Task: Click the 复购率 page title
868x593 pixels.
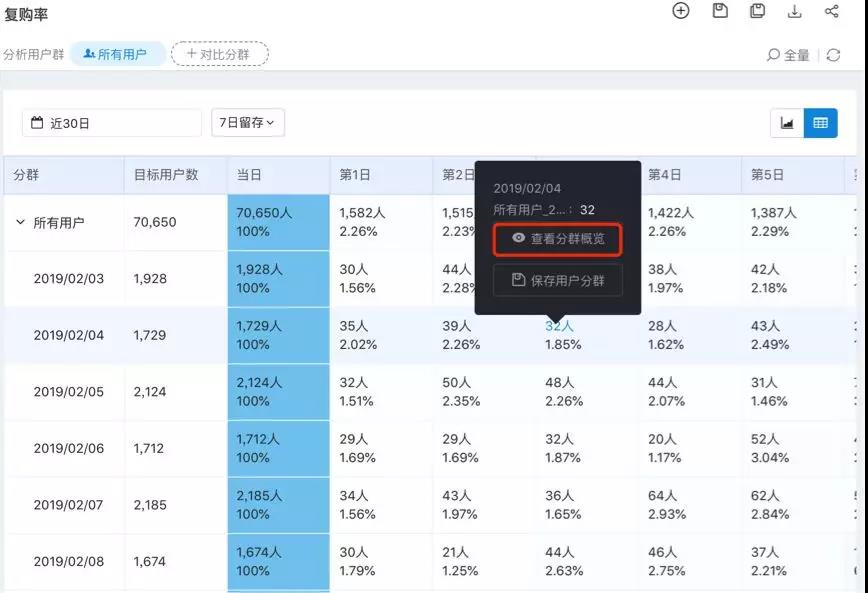Action: [26, 14]
